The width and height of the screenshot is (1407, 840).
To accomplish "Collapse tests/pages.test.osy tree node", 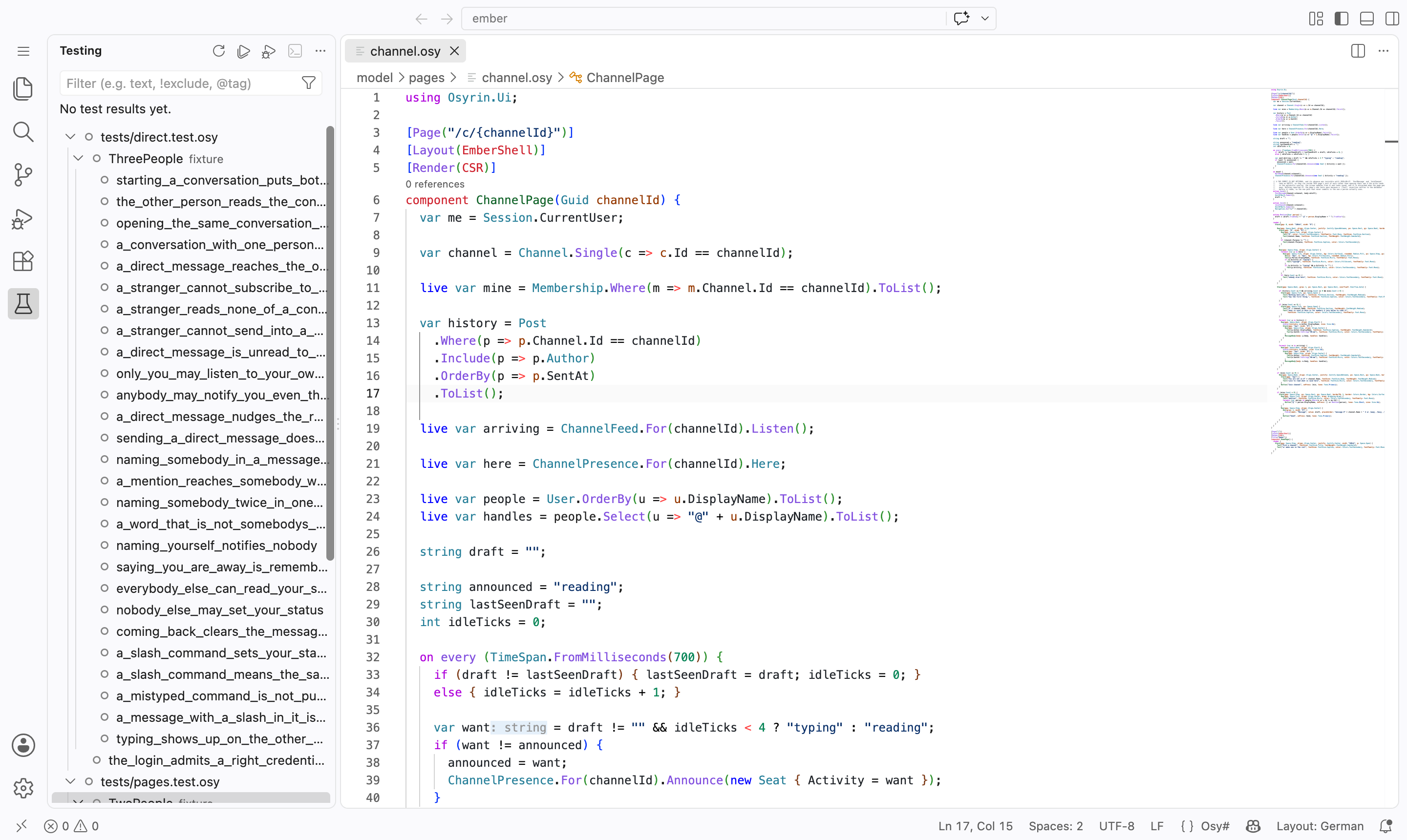I will (x=70, y=781).
